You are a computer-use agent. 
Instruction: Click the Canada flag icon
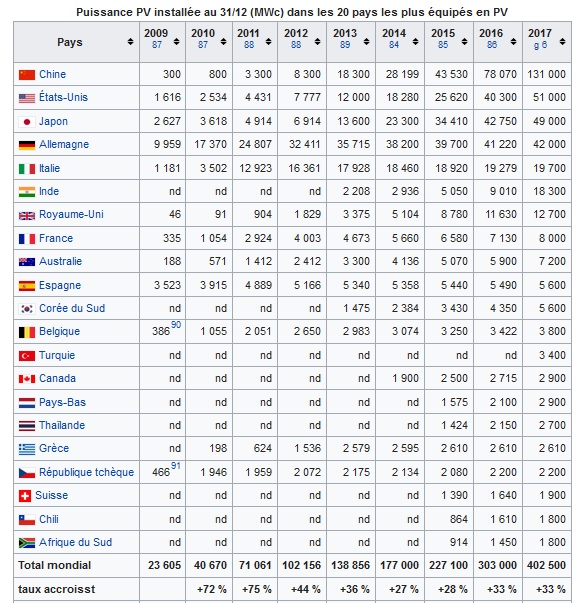27,379
